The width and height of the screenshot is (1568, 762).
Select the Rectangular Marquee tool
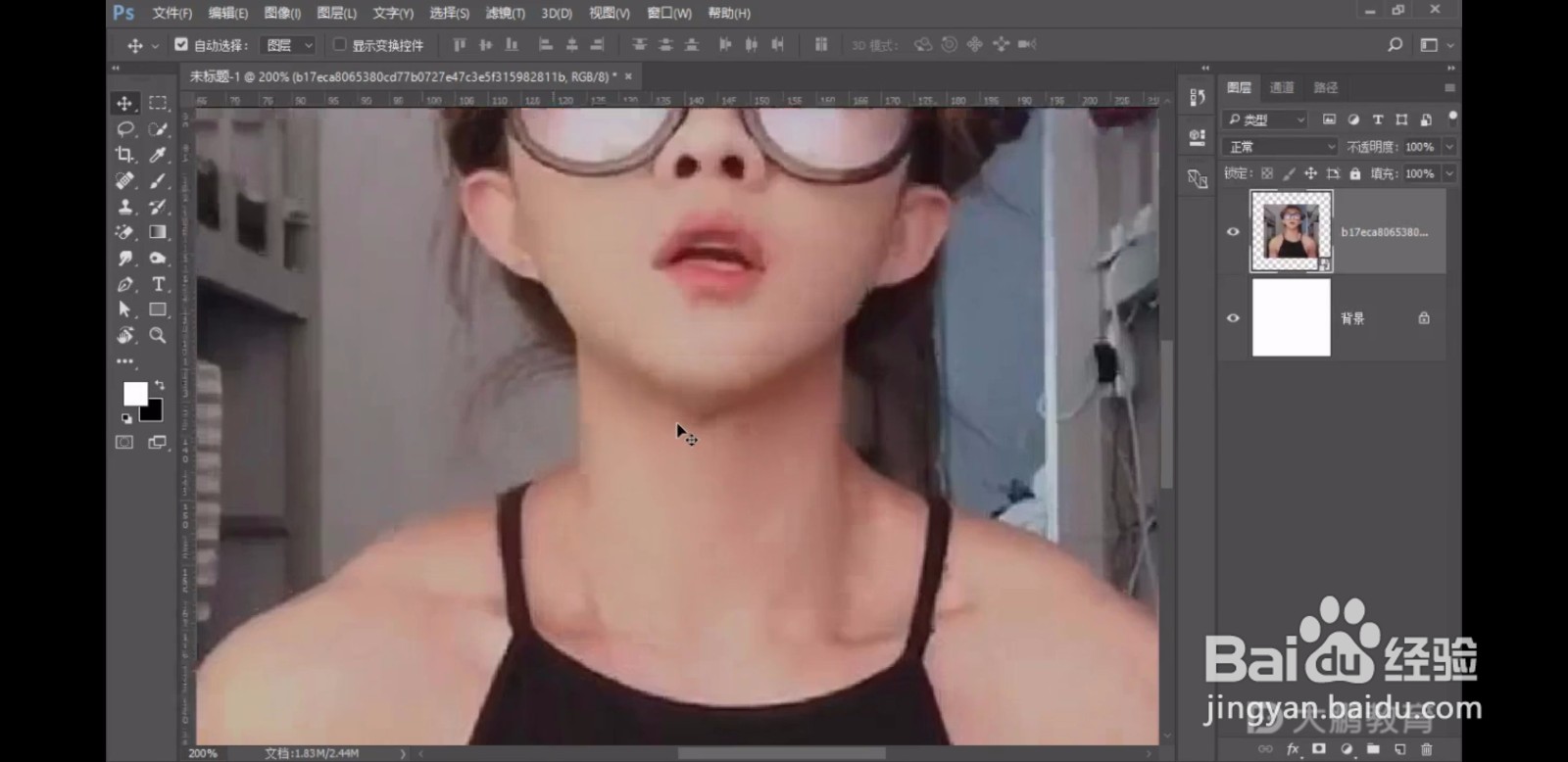(157, 103)
